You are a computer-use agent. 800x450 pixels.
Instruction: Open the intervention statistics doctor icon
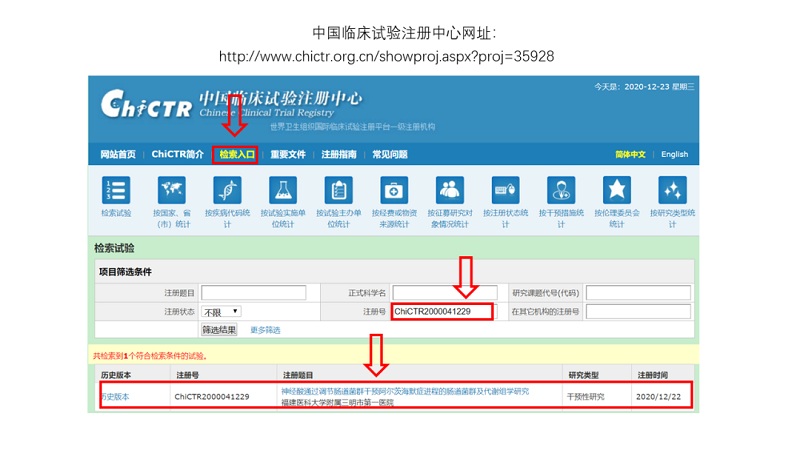click(x=561, y=190)
